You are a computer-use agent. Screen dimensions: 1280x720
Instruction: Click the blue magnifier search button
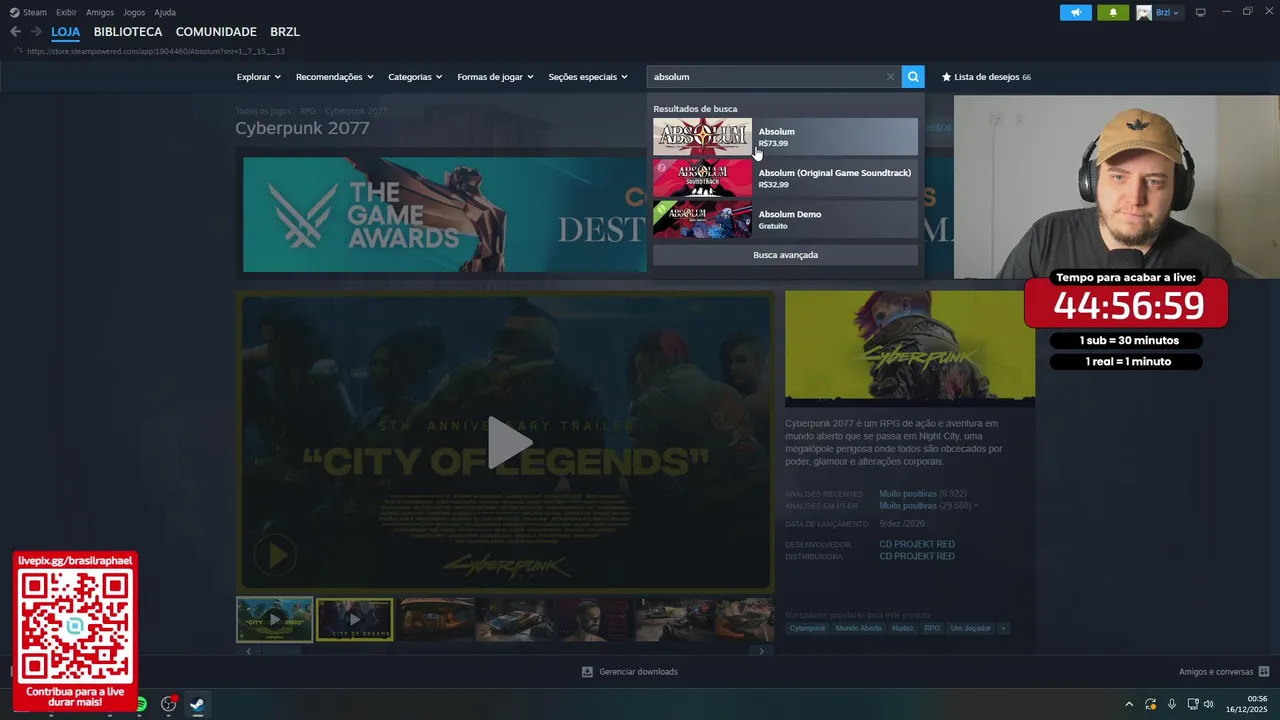coord(913,77)
